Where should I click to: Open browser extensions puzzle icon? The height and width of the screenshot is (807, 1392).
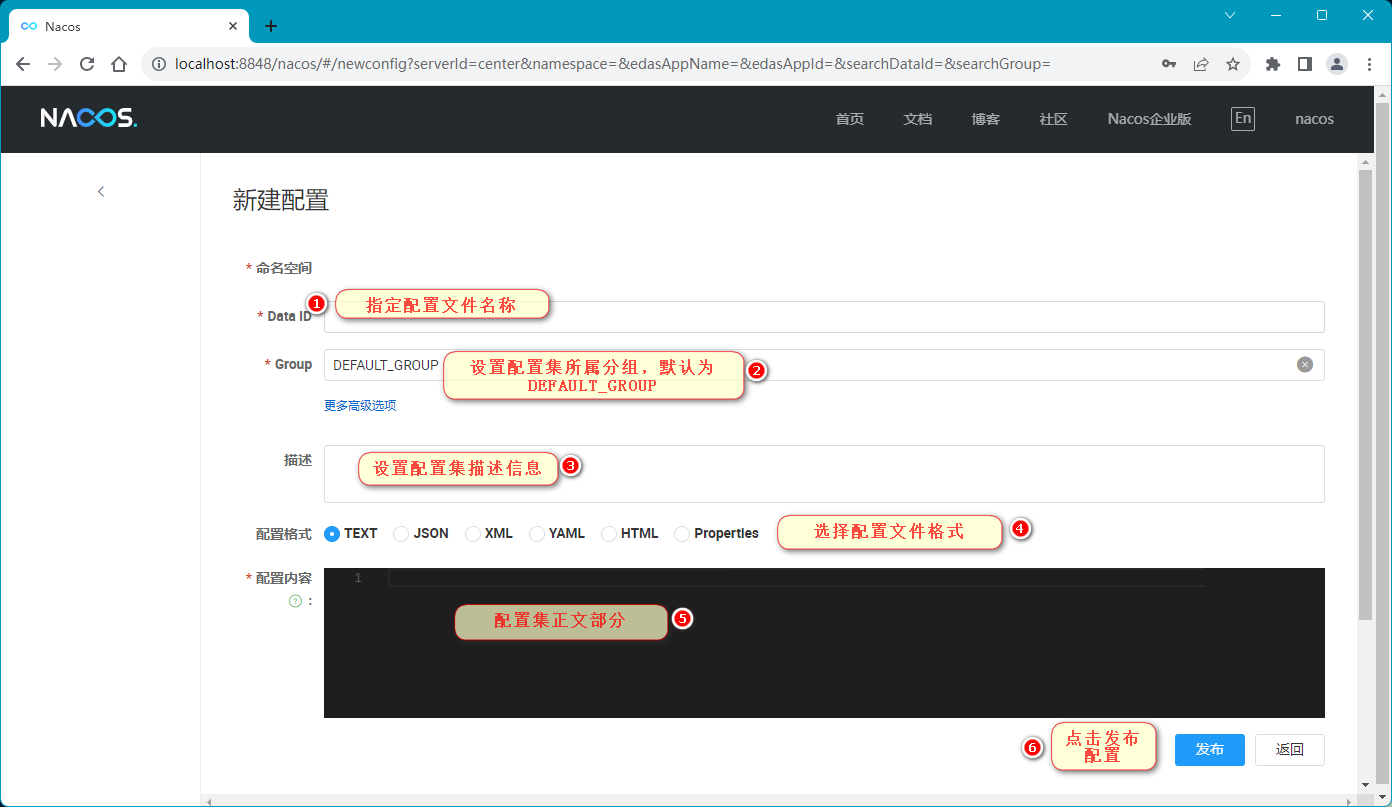pos(1273,64)
